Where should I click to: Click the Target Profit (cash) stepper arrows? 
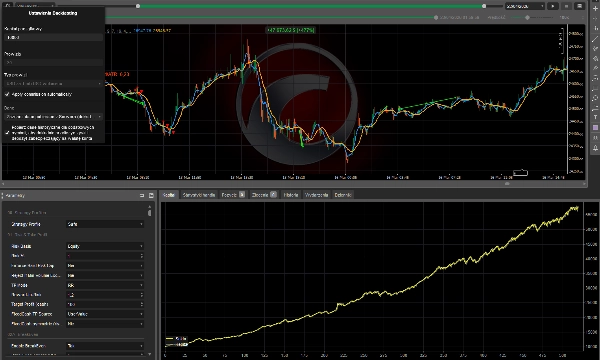pos(142,305)
